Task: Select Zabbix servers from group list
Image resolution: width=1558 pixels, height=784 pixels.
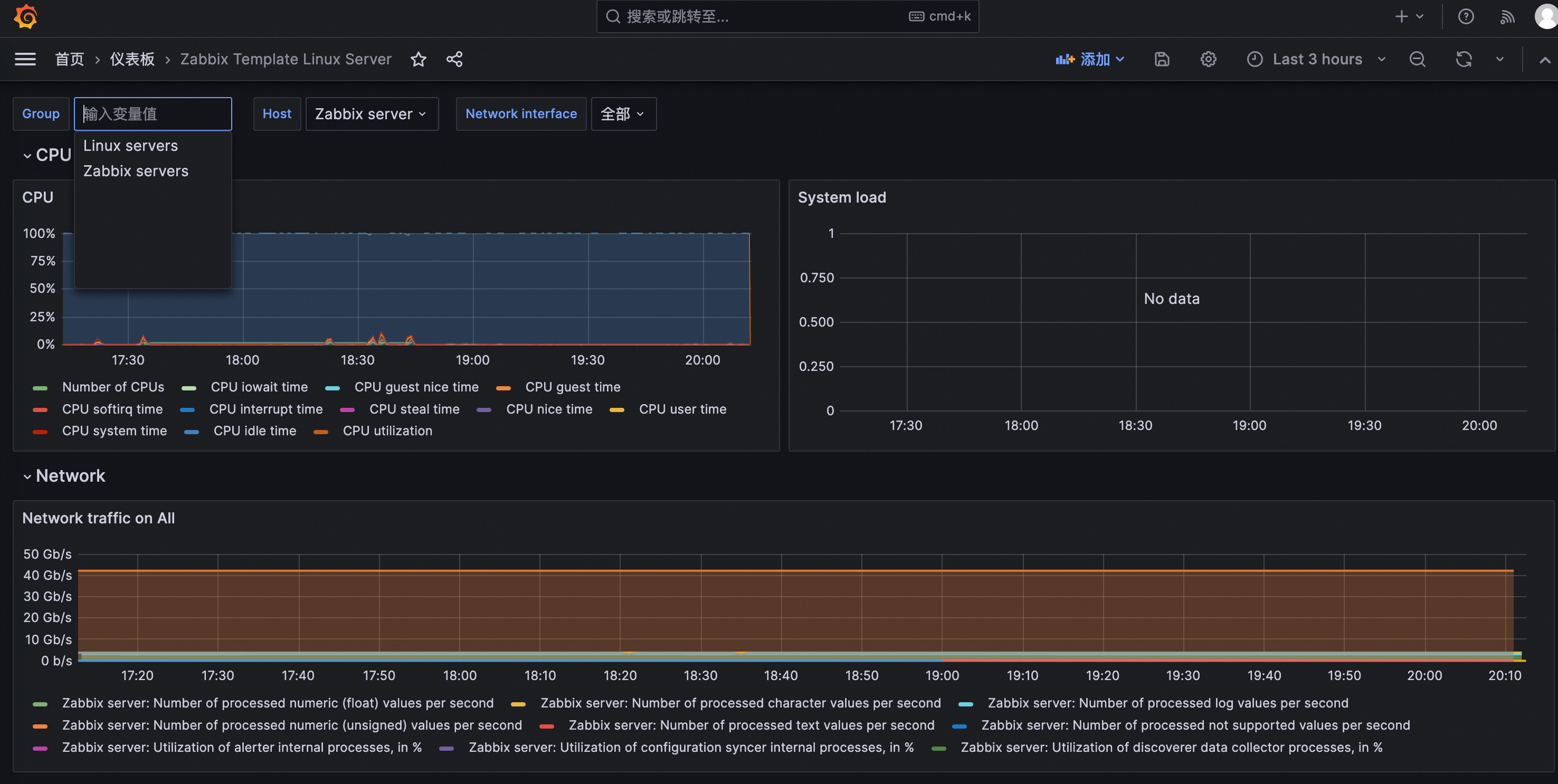Action: 136,171
